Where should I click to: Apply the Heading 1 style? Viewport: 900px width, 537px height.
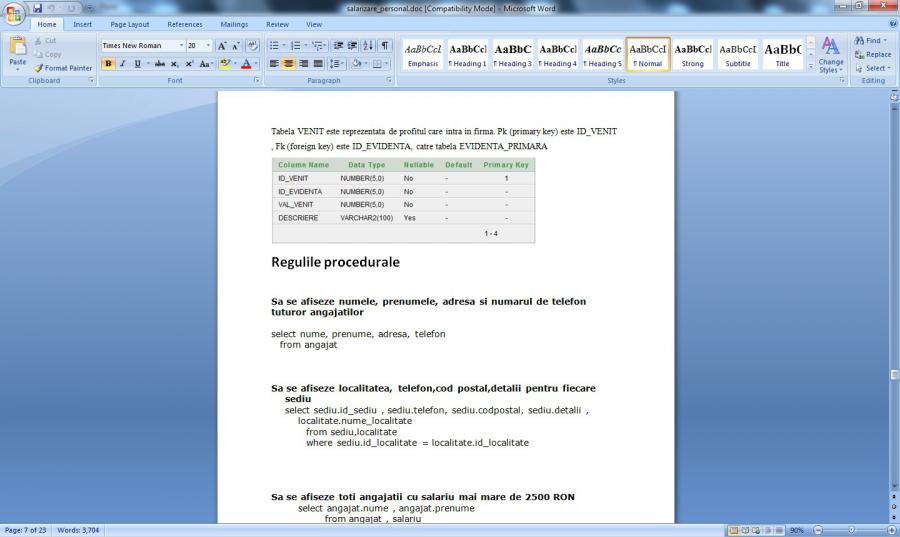pyautogui.click(x=468, y=54)
